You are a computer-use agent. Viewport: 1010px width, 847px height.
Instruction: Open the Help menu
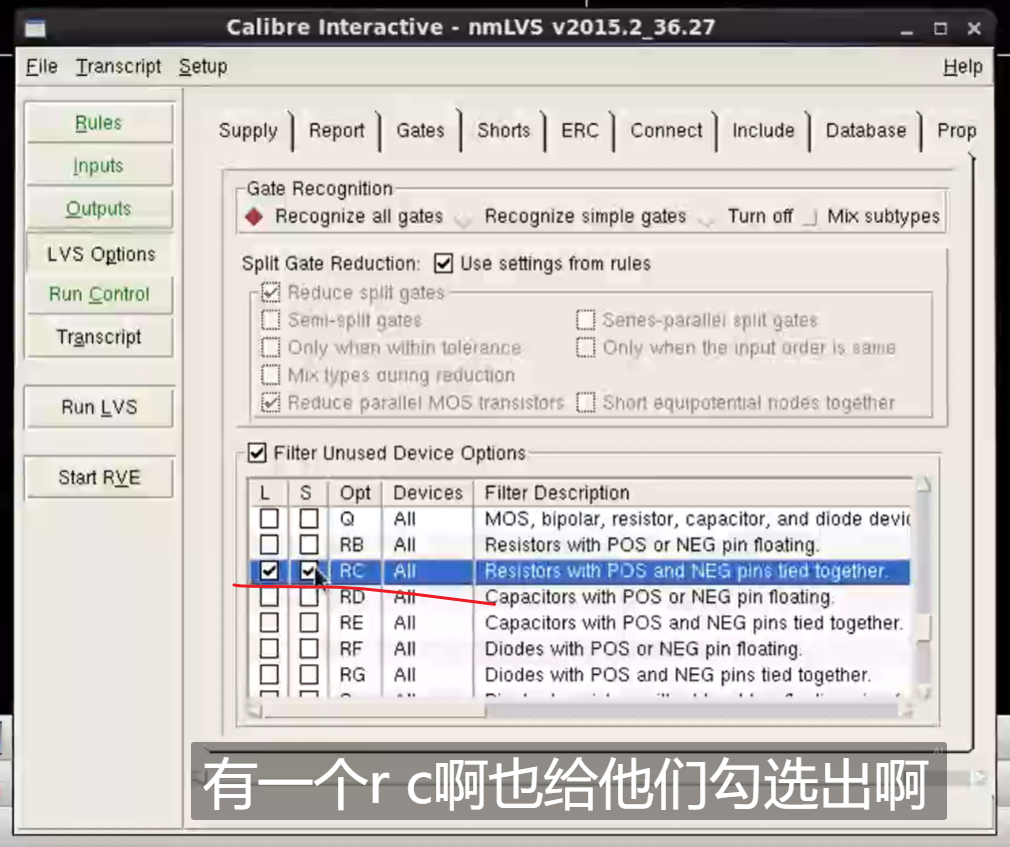[x=963, y=66]
